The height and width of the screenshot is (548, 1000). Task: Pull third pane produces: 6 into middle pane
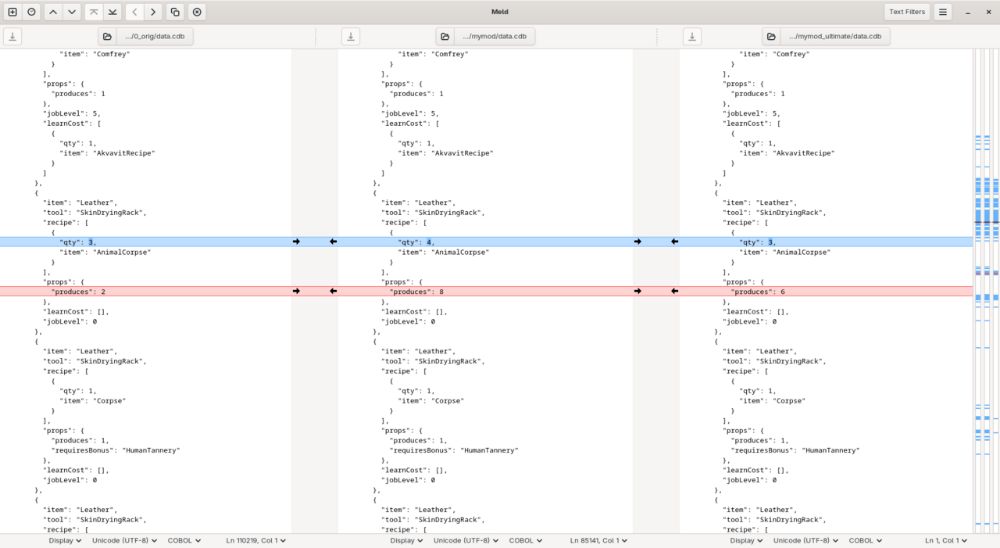point(675,291)
